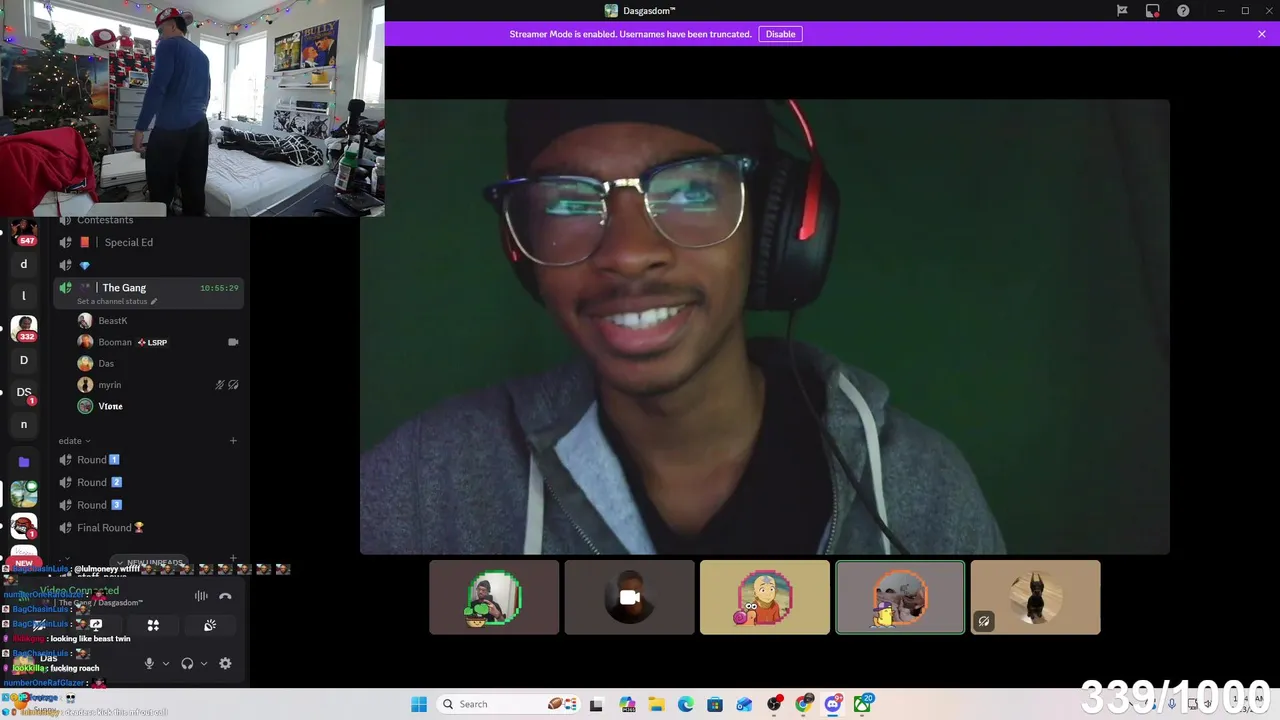
Task: Disconnect from the voice call
Action: [x=225, y=596]
